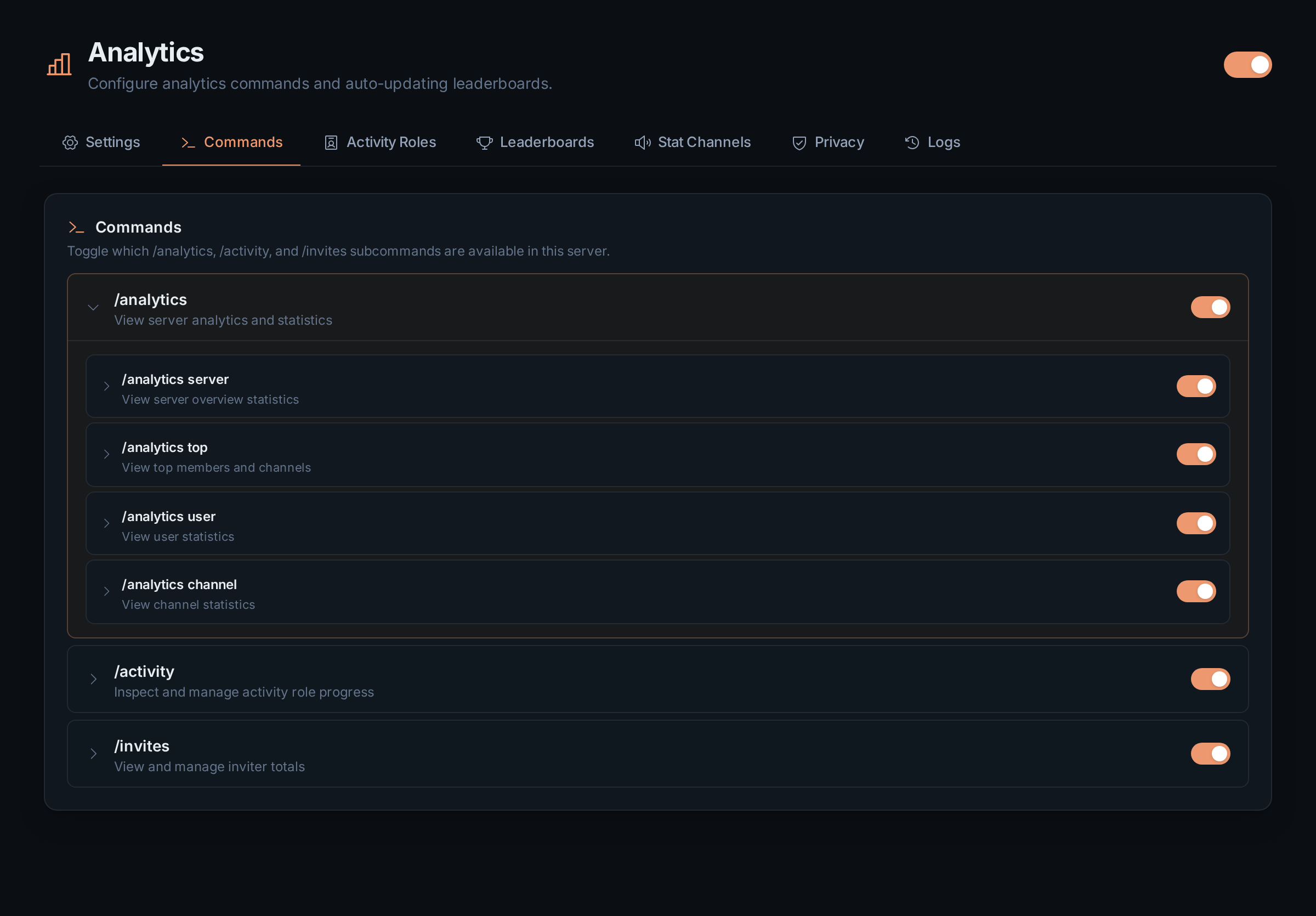The height and width of the screenshot is (916, 1316).
Task: Click the '/analytics channel' command title
Action: click(x=179, y=585)
